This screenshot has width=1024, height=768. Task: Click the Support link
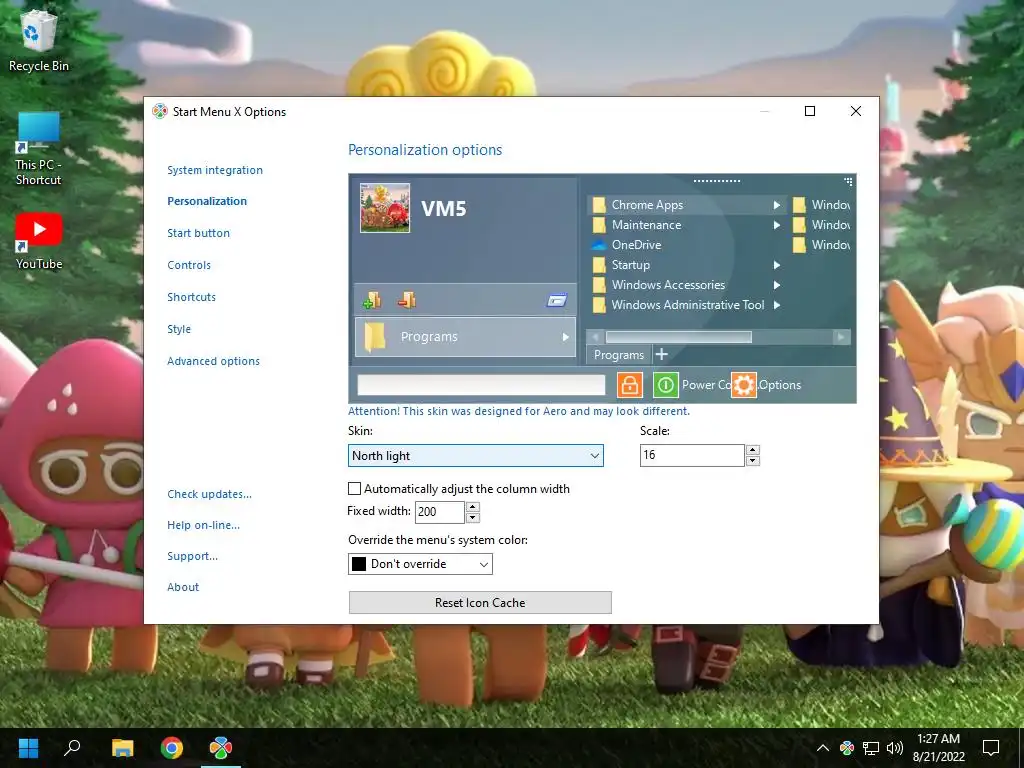(193, 556)
